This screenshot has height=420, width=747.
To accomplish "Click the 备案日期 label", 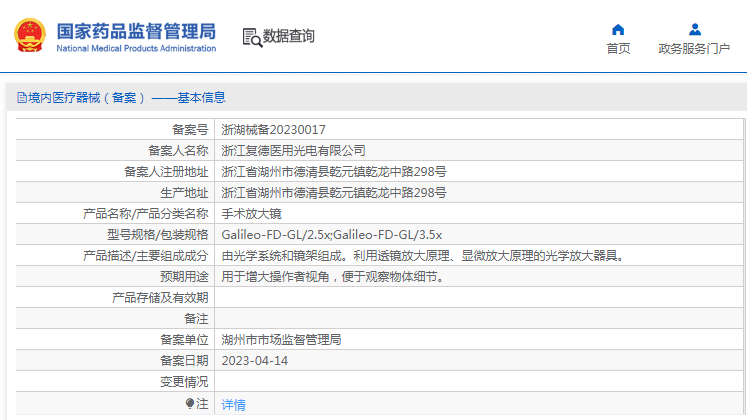I will [184, 360].
